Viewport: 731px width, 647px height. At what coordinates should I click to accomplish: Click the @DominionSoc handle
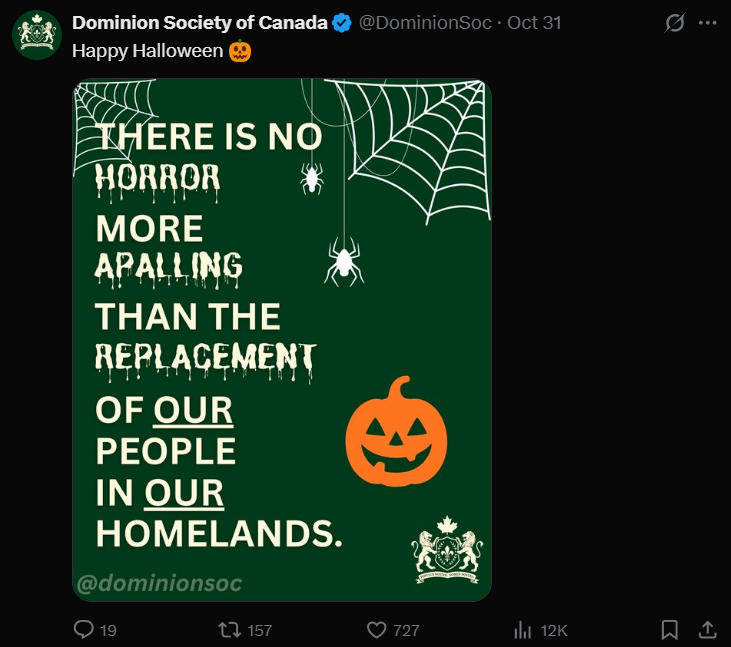point(425,23)
